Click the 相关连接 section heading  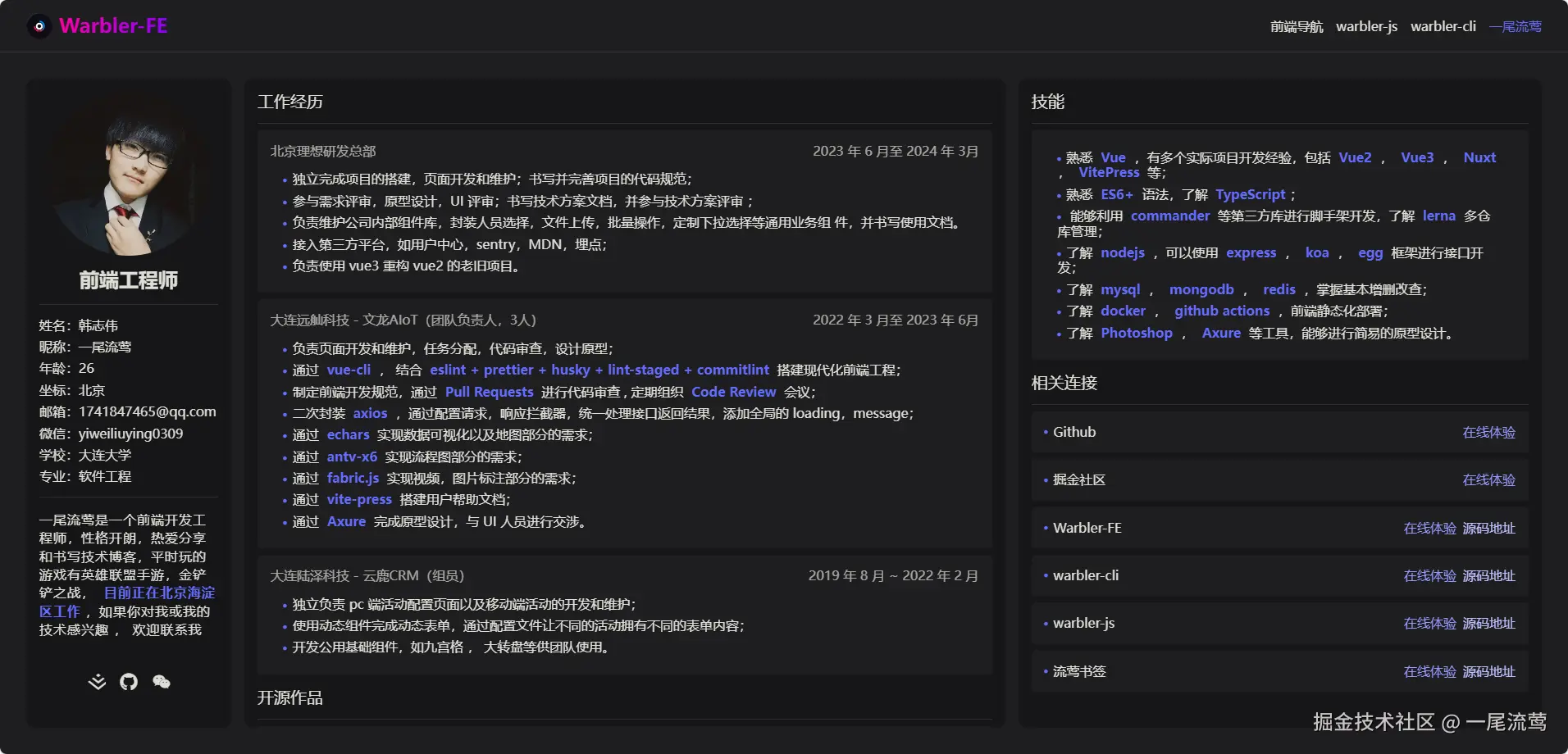1064,383
